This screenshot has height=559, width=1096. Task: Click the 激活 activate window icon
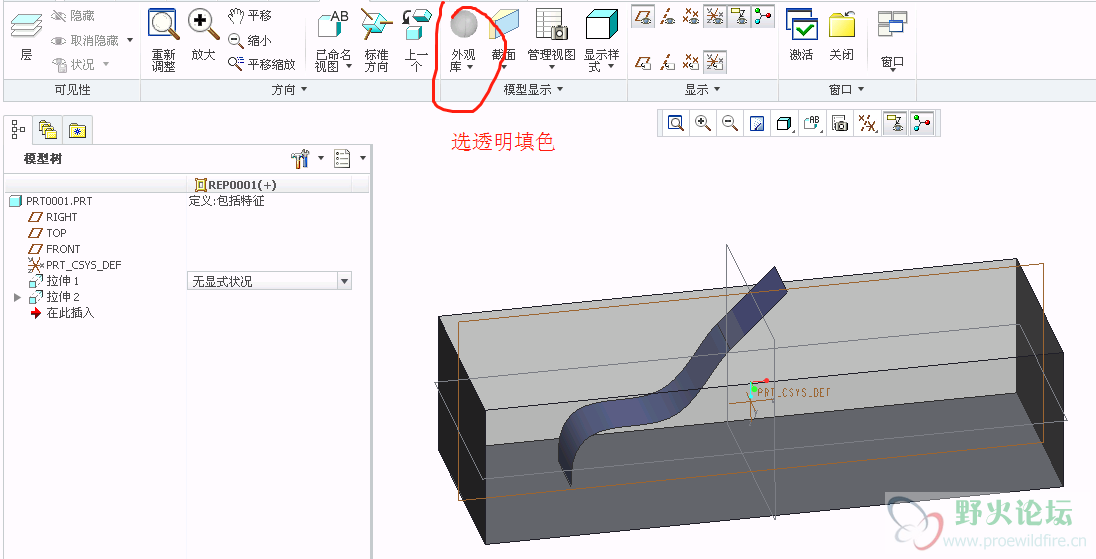pyautogui.click(x=802, y=24)
